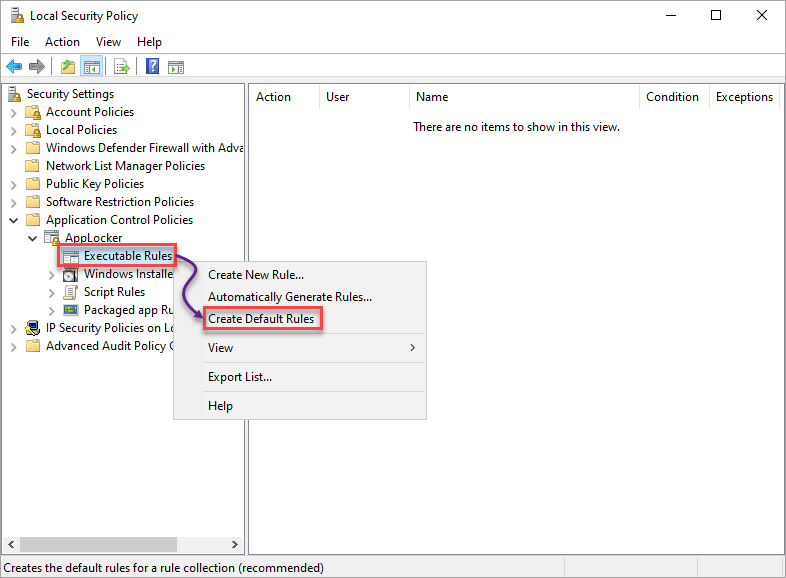Viewport: 786px width, 578px height.
Task: Click the Forward arrow toolbar icon
Action: point(37,66)
